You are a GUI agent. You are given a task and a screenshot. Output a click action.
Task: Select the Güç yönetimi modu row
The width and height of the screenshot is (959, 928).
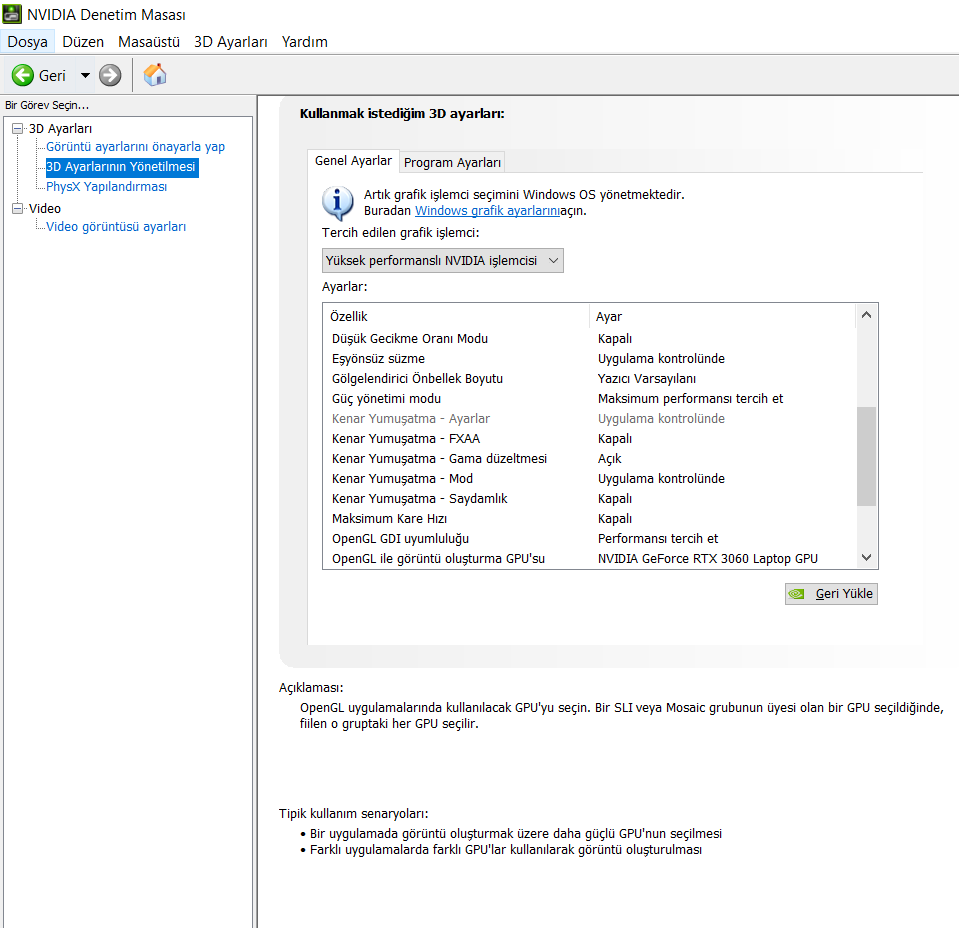pyautogui.click(x=588, y=399)
